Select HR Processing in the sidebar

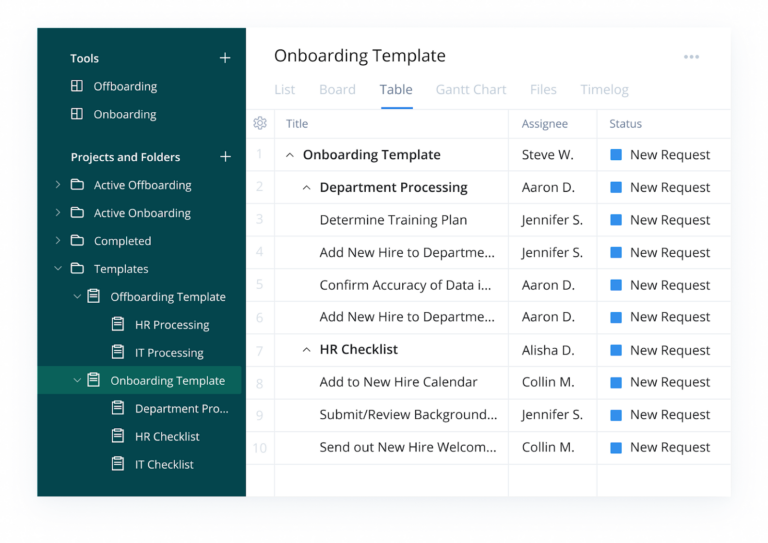pyautogui.click(x=172, y=325)
